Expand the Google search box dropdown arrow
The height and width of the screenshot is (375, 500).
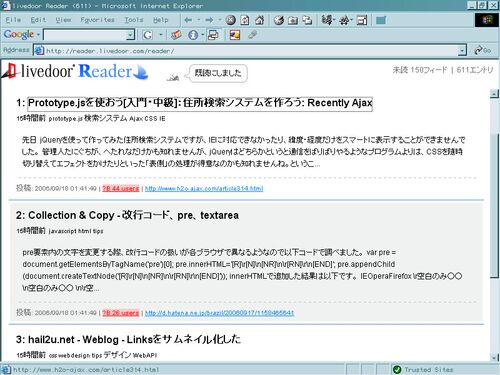(x=130, y=35)
